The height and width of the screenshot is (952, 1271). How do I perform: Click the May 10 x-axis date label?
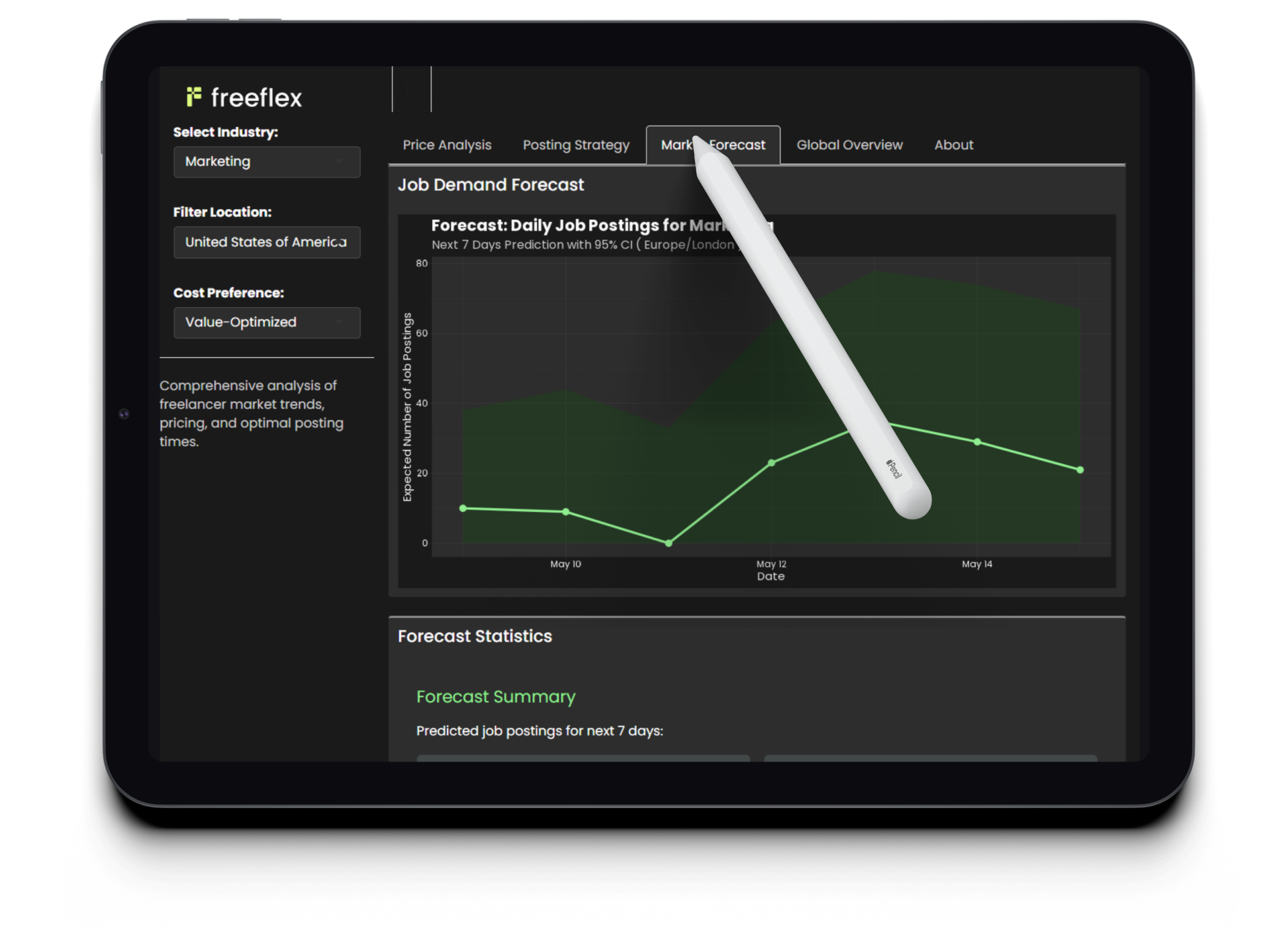(x=565, y=564)
